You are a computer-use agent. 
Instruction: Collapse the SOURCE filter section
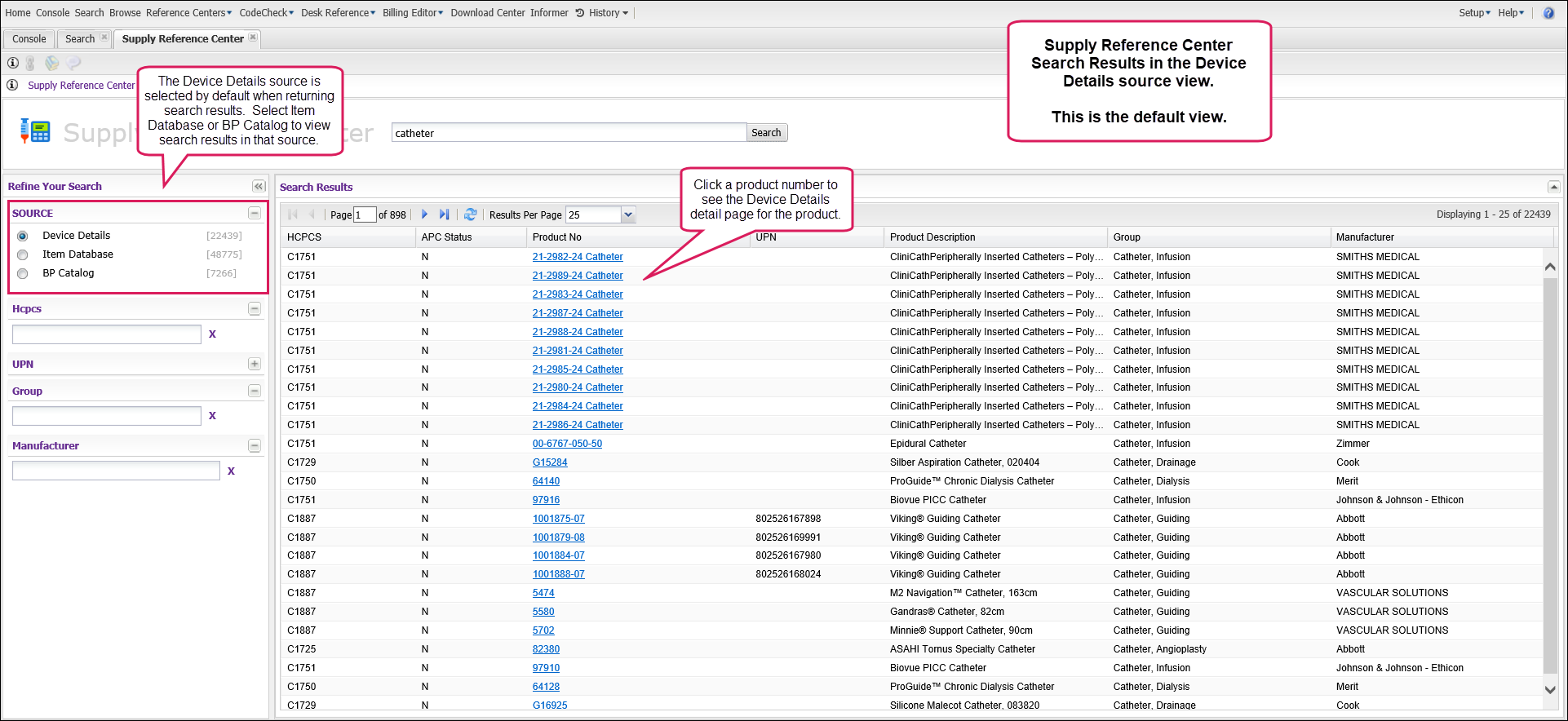[255, 214]
